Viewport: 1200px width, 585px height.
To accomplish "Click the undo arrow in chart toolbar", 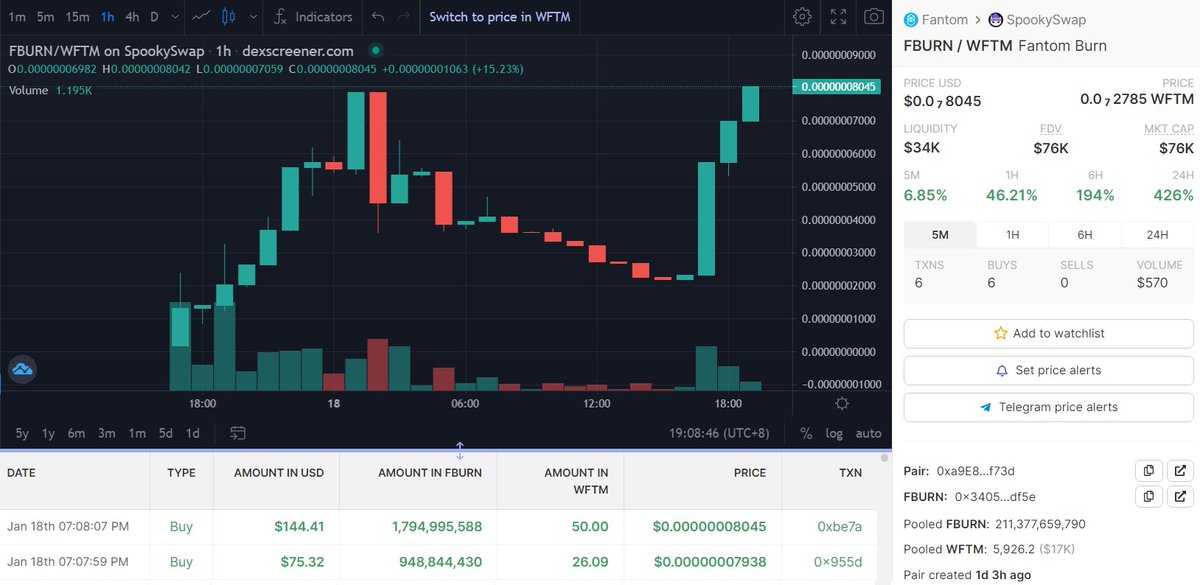I will coord(377,17).
